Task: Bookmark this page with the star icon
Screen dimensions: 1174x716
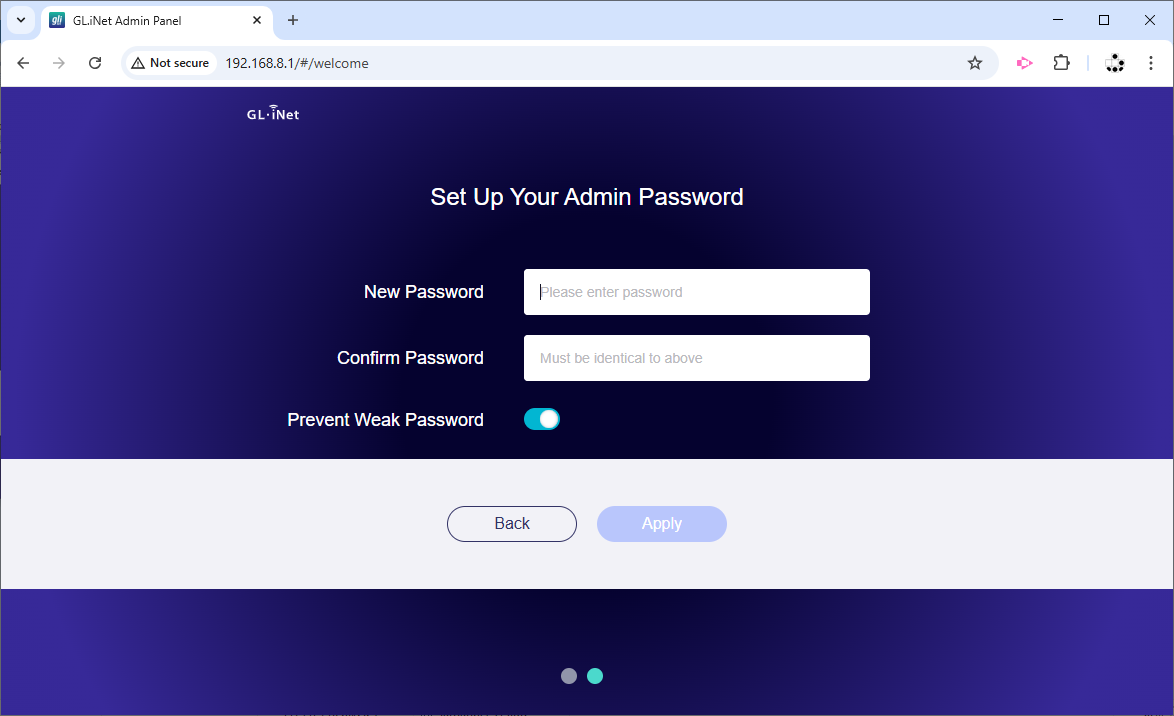Action: coord(975,63)
